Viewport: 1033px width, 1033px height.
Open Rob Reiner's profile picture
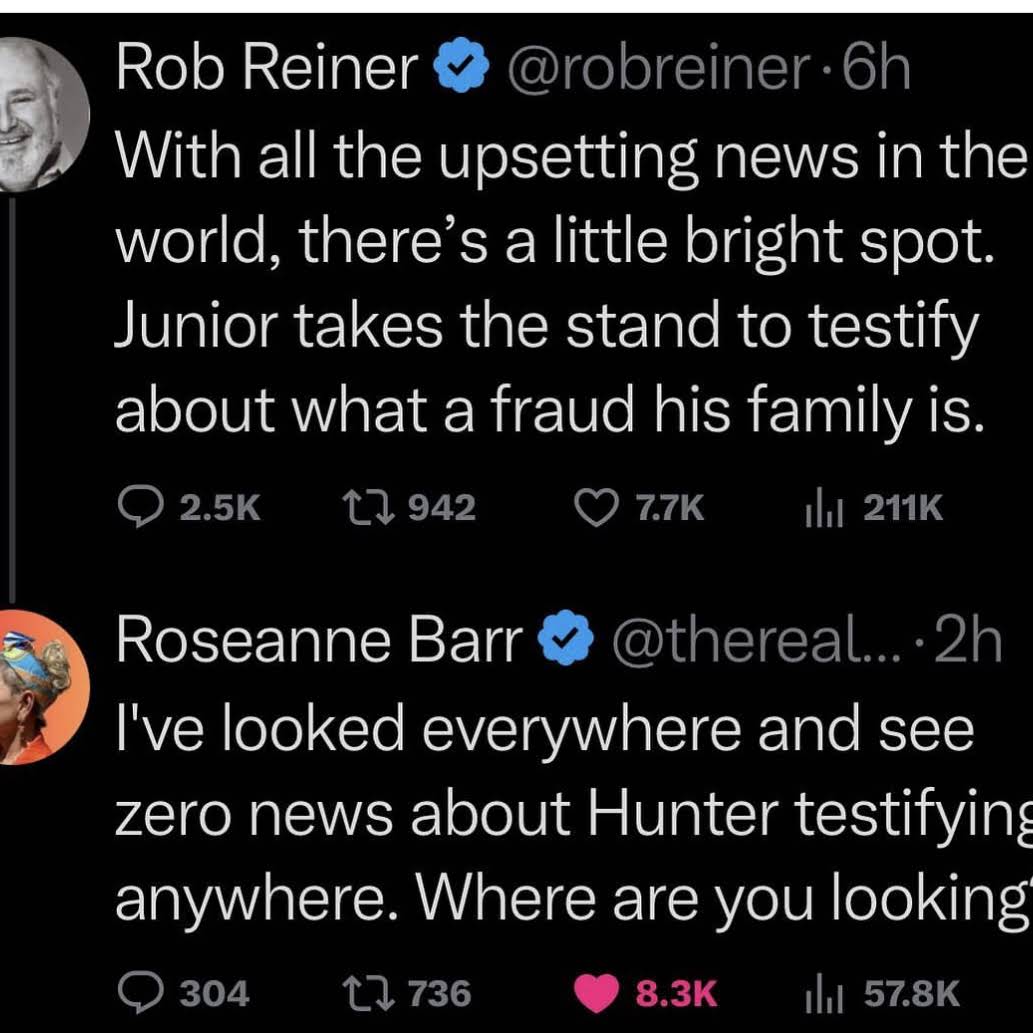(41, 114)
